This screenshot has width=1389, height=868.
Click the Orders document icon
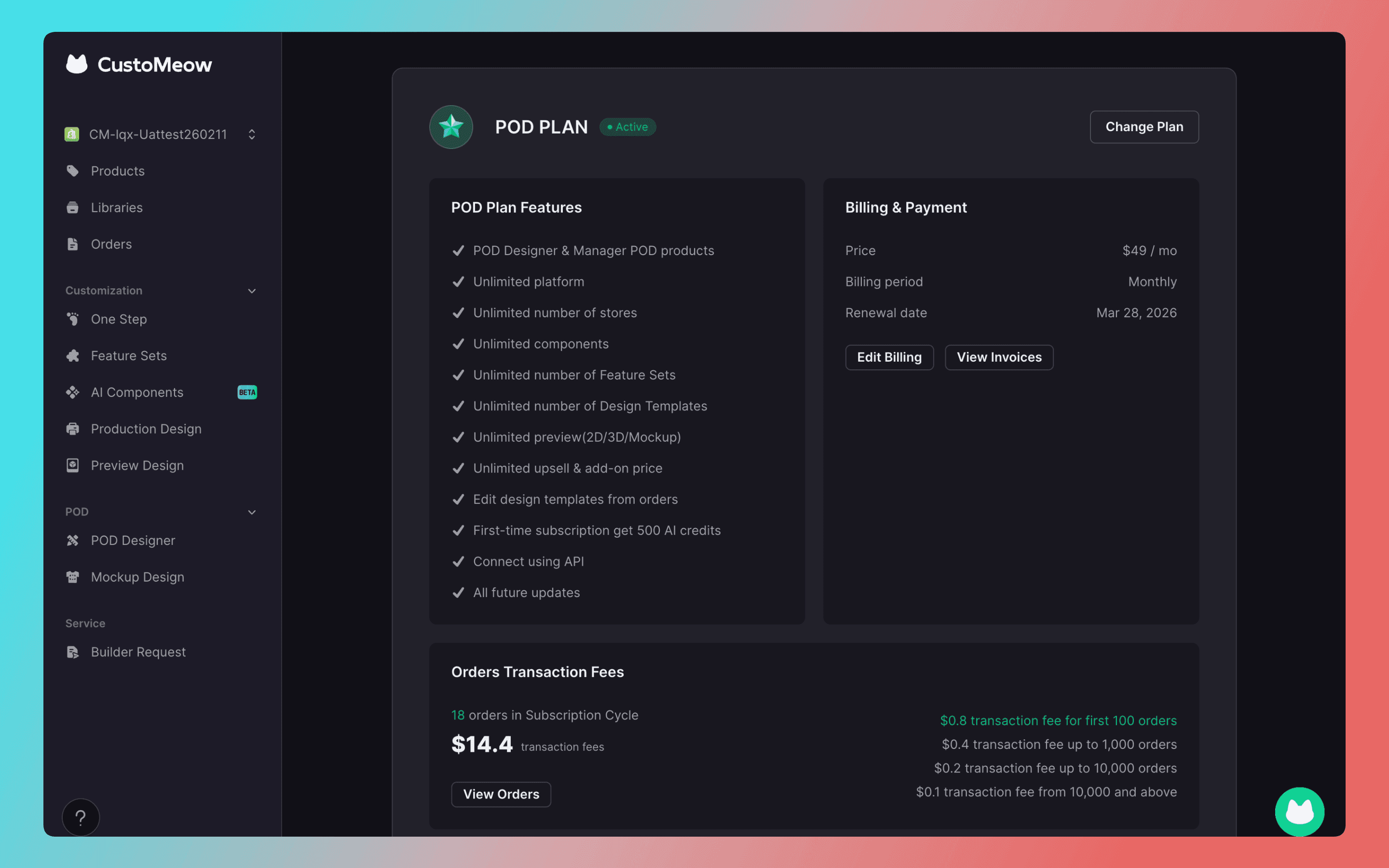(72, 244)
